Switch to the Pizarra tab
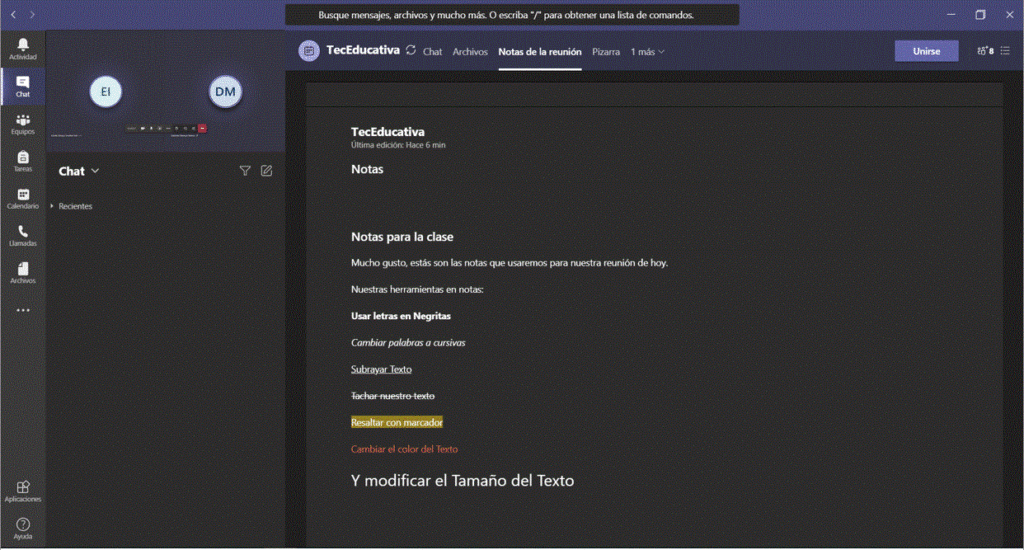 point(605,52)
